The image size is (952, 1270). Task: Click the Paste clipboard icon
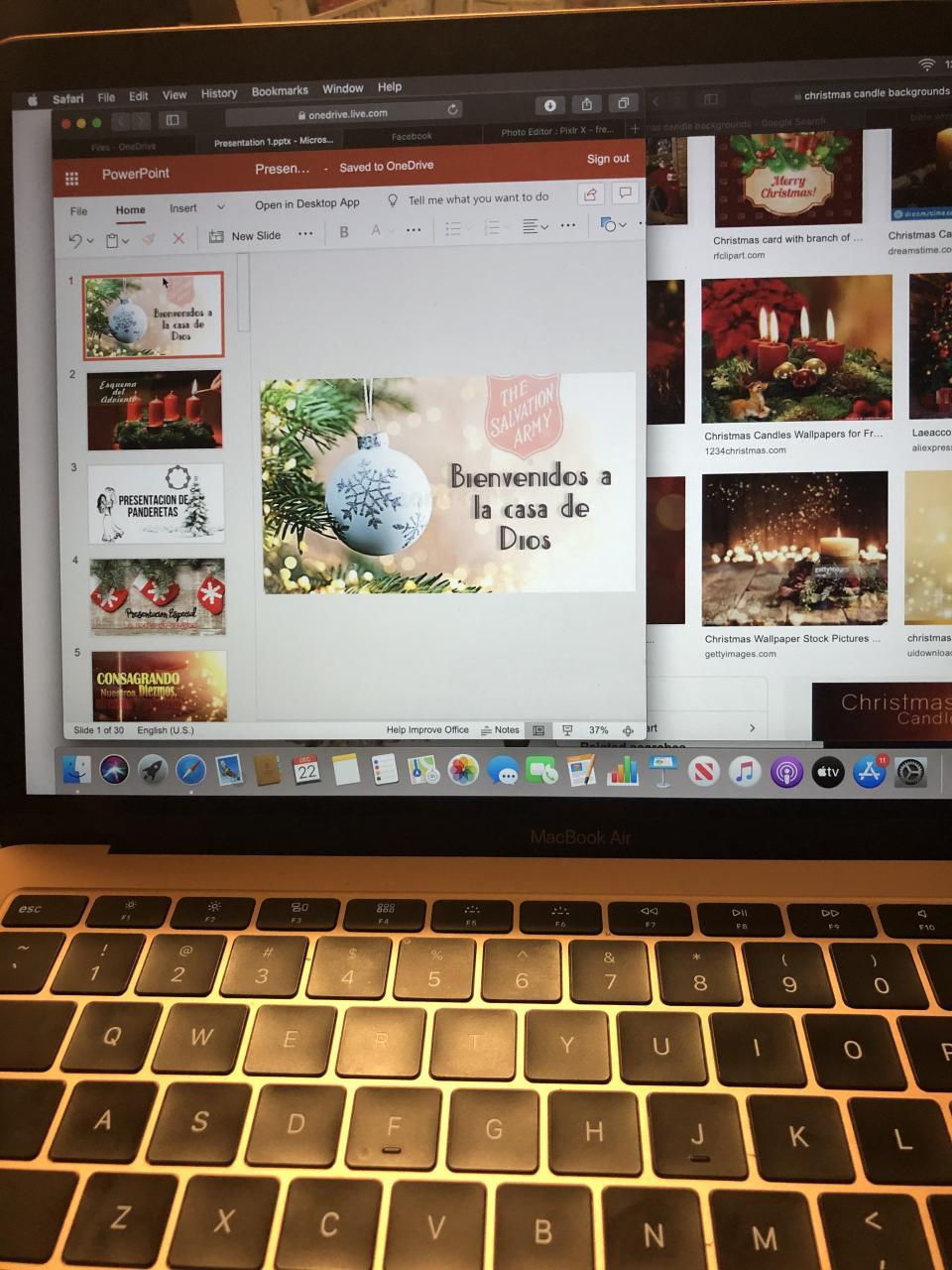pyautogui.click(x=112, y=239)
